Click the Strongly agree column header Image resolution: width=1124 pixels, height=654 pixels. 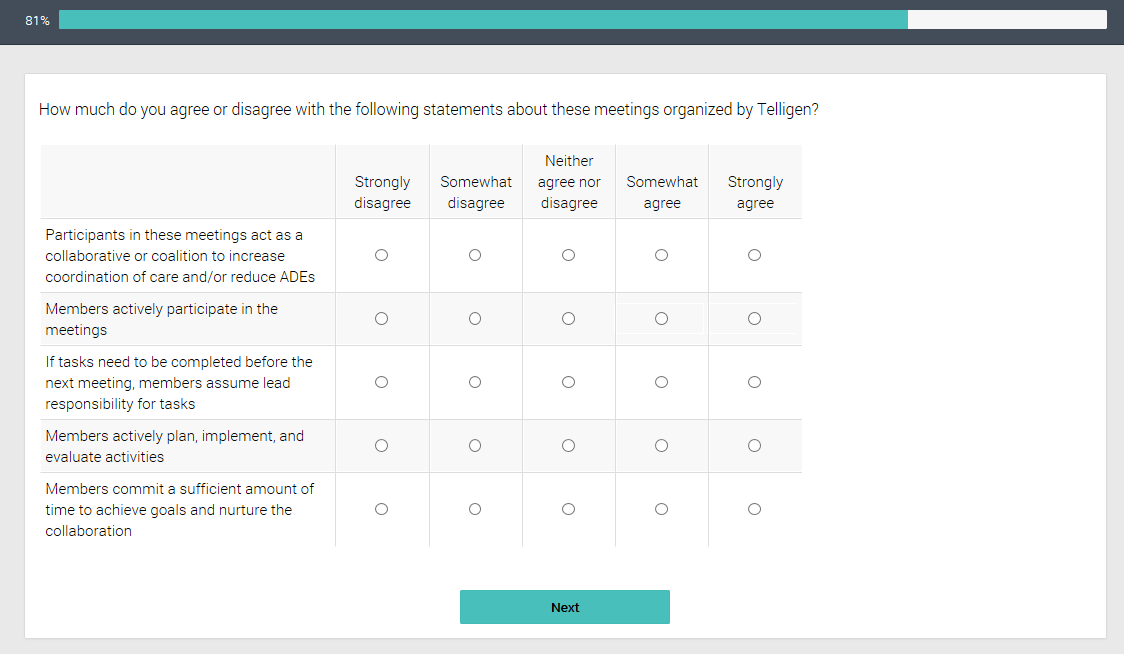pos(755,192)
